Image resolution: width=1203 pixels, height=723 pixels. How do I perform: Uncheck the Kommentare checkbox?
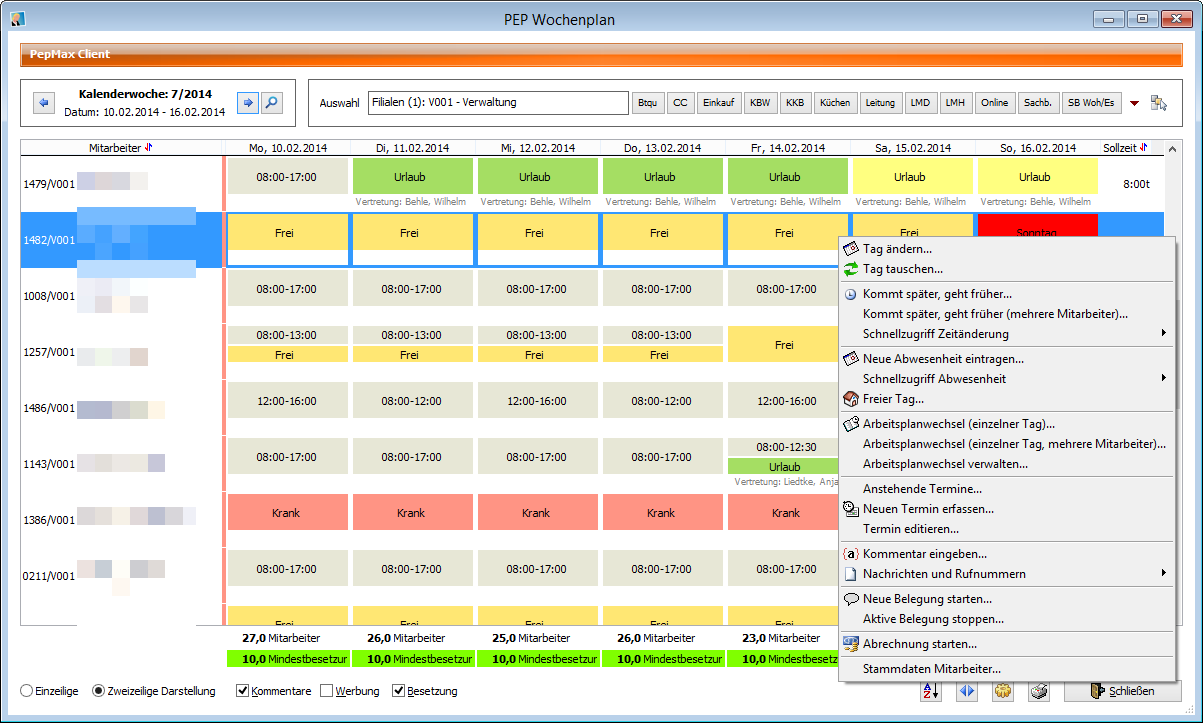[x=243, y=691]
